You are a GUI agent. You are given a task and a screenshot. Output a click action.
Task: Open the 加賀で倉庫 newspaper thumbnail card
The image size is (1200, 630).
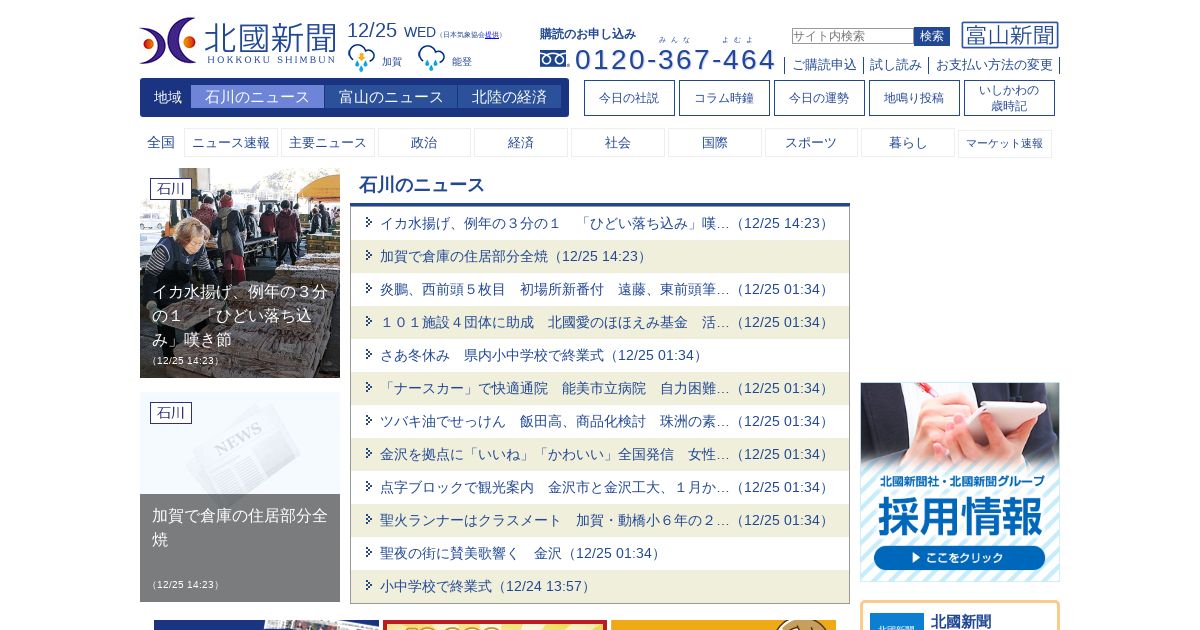[240, 497]
